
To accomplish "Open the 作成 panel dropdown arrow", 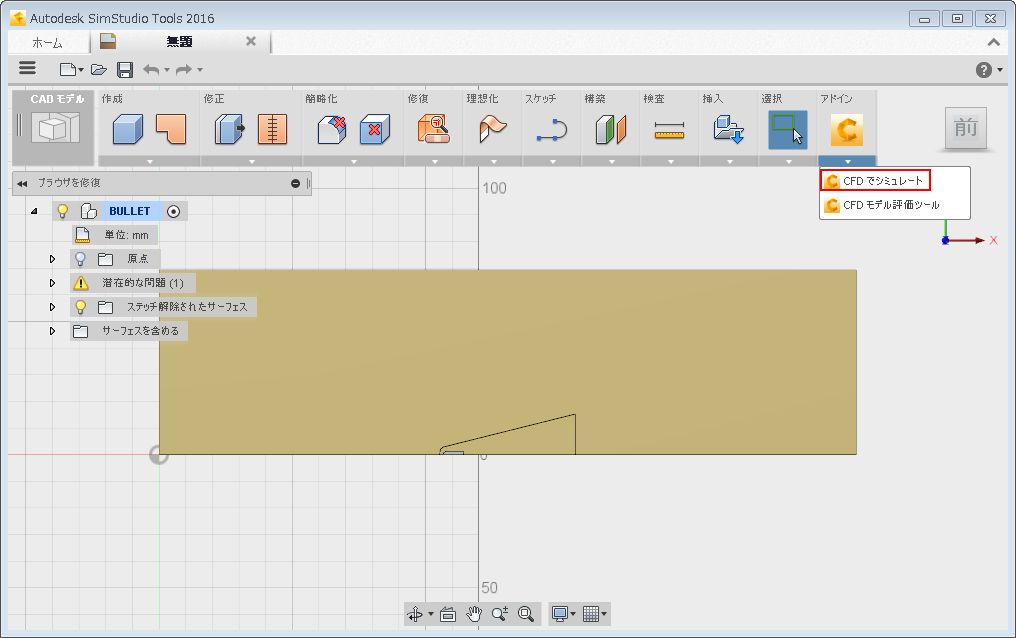I will tap(150, 161).
